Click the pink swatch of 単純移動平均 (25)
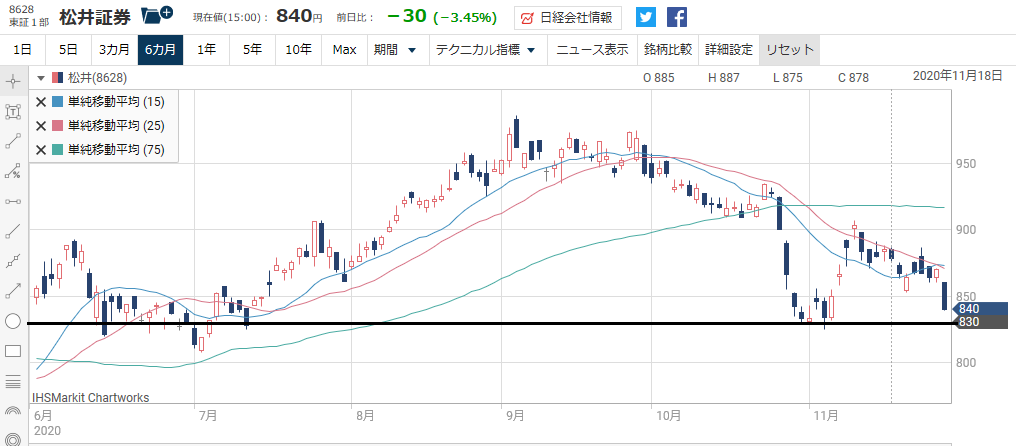Viewport: 1016px width, 446px height. coord(58,126)
